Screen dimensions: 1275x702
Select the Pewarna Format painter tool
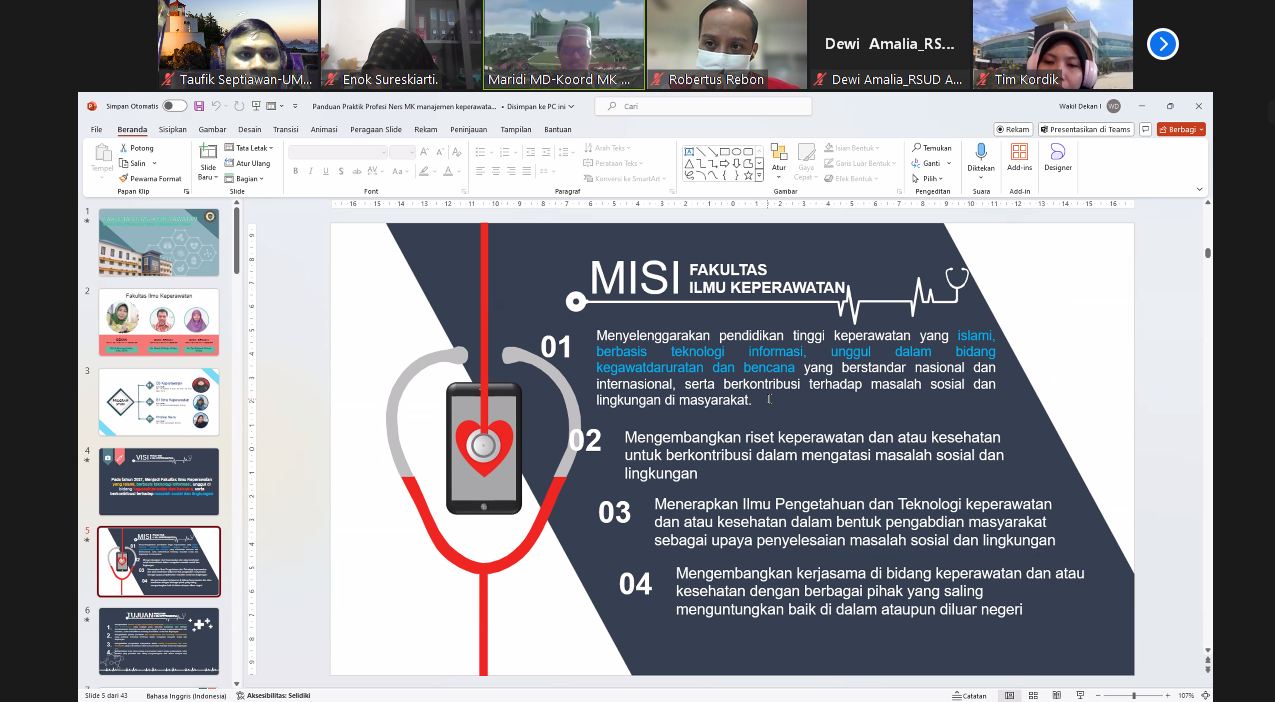tap(150, 178)
